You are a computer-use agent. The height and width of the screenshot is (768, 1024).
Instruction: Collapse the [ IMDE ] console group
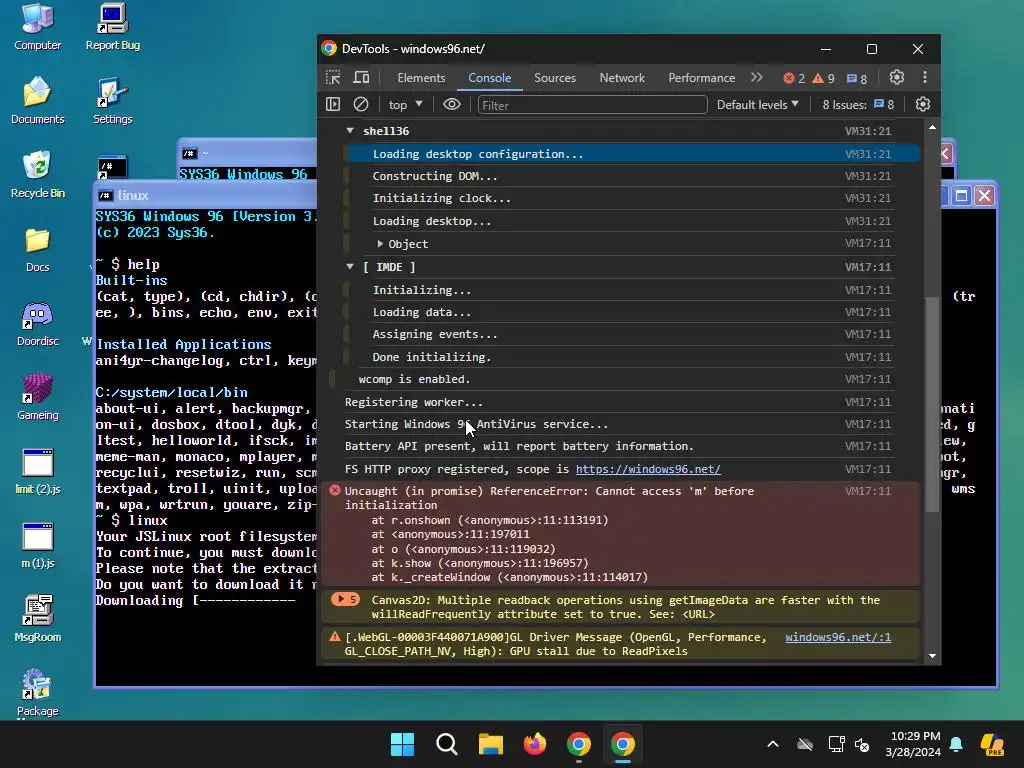[x=350, y=266]
